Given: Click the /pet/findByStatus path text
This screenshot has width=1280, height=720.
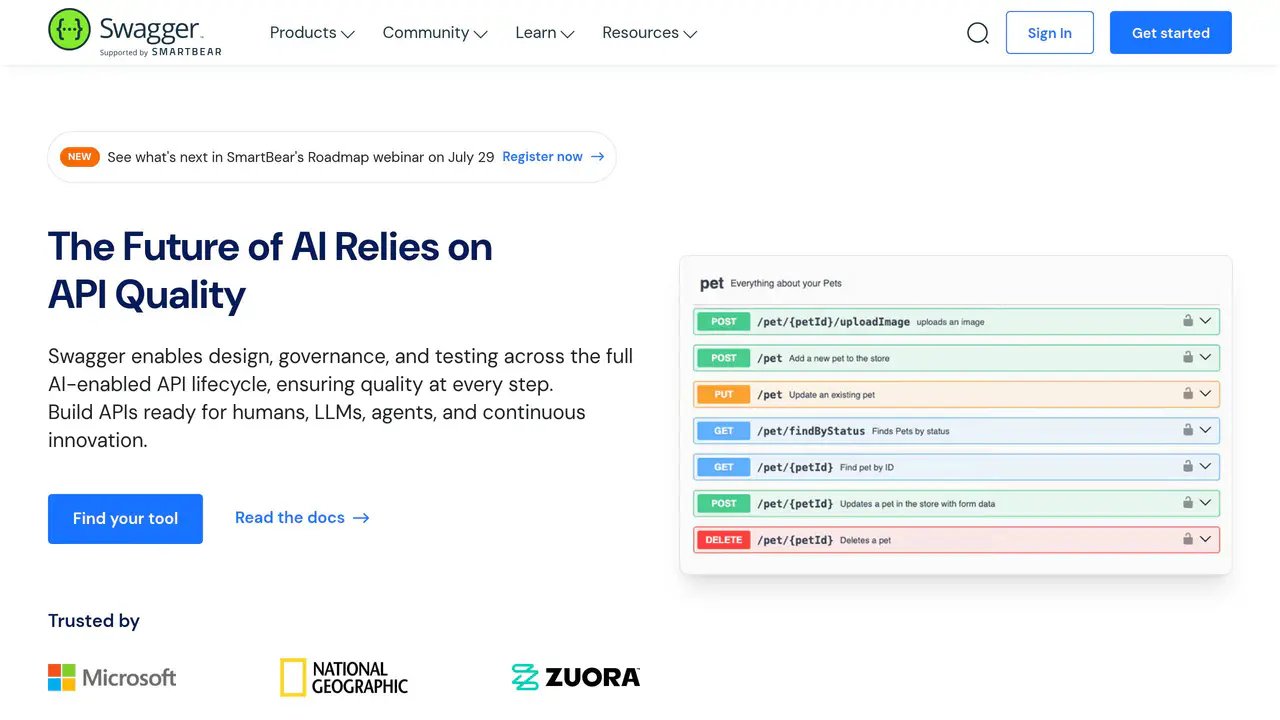Looking at the screenshot, I should (x=811, y=431).
